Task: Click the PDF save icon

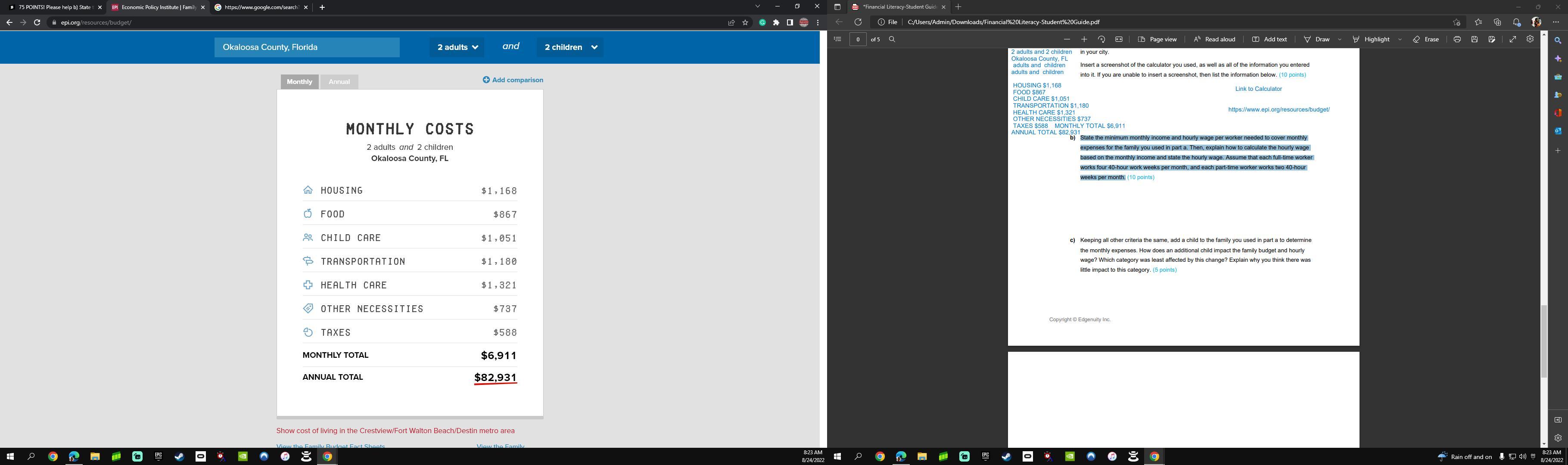Action: [1474, 39]
